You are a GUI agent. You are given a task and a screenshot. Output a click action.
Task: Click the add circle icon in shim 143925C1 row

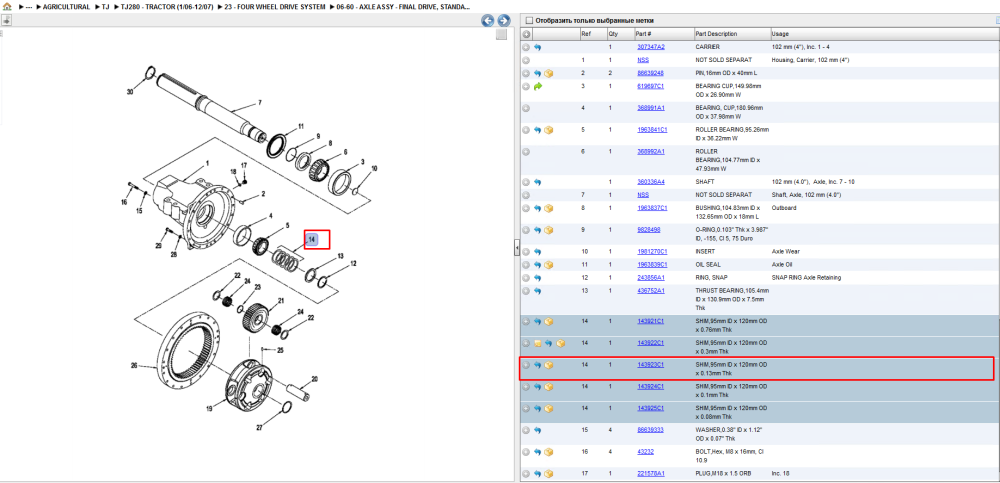(526, 408)
